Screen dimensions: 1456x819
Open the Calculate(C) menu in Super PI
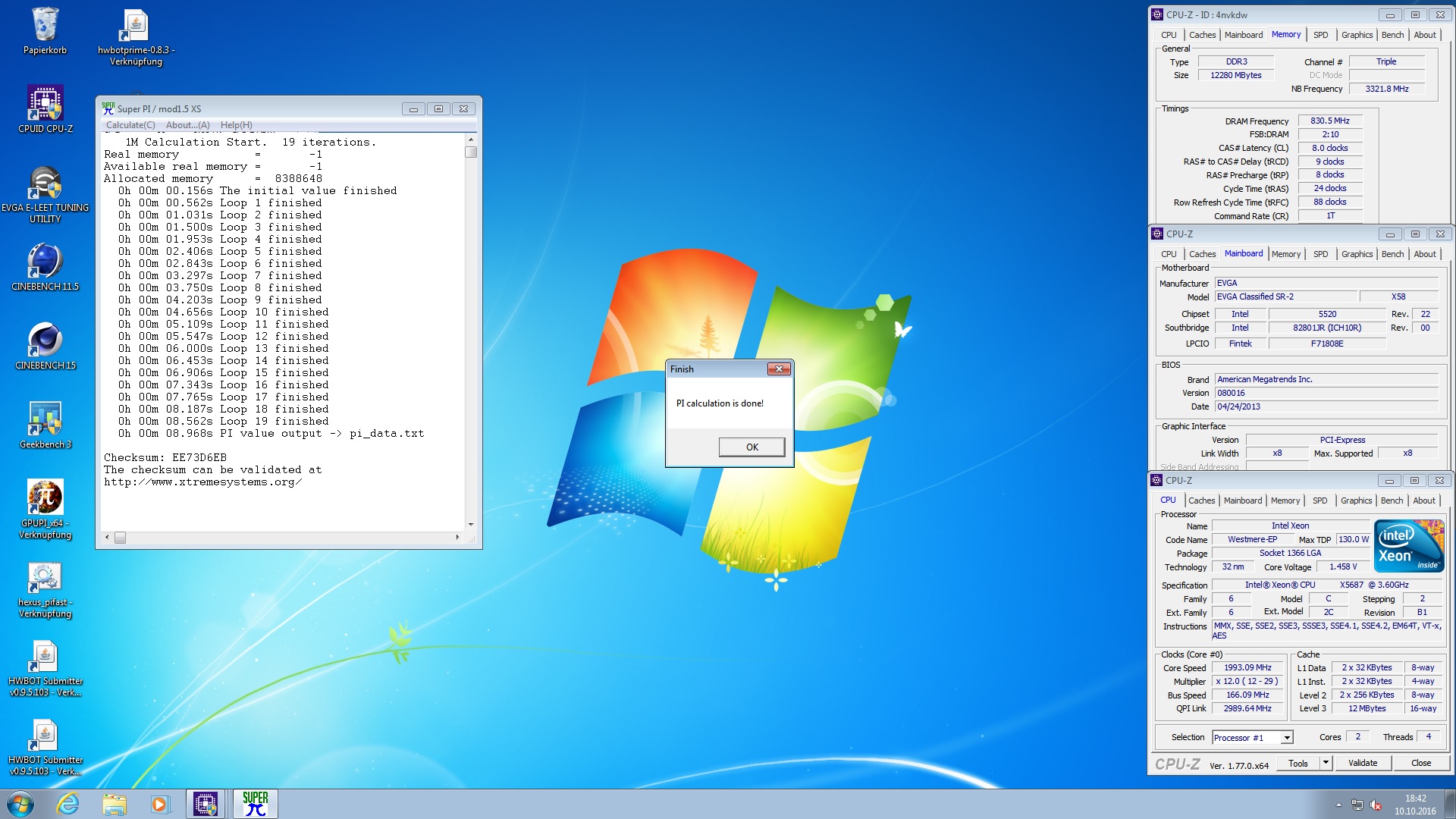coord(130,125)
